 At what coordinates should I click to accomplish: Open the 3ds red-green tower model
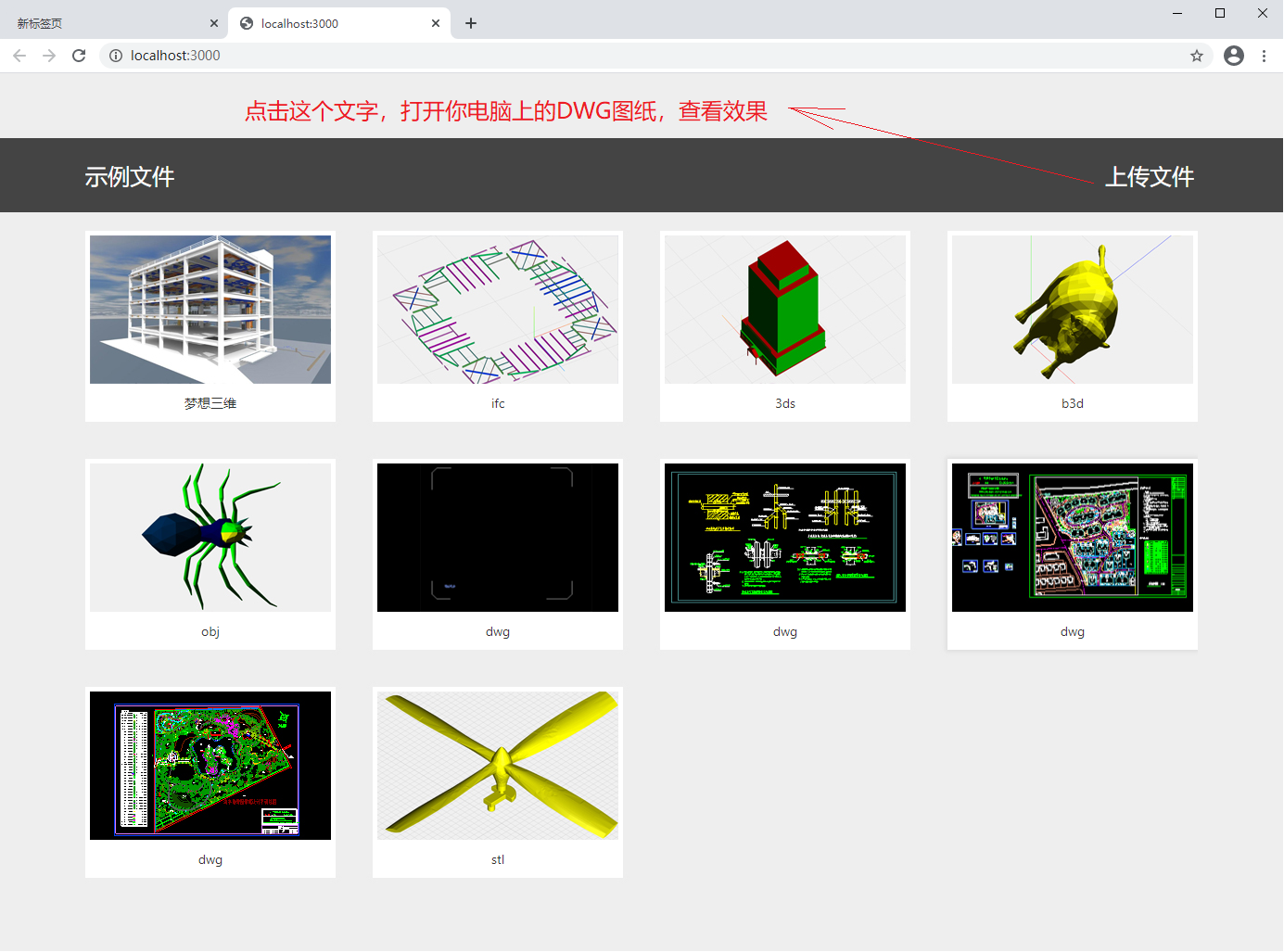[x=784, y=310]
